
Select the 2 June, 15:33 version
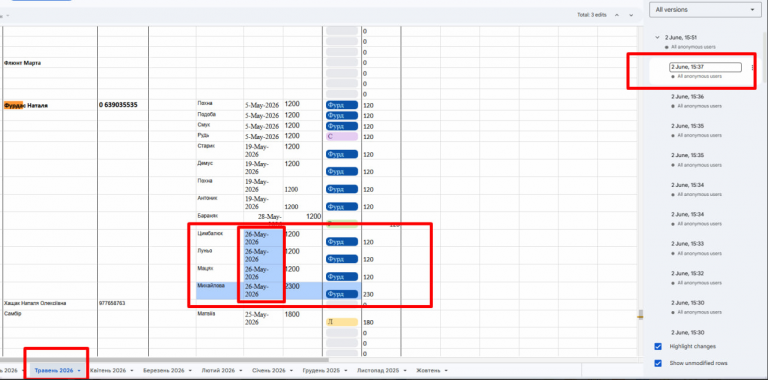pos(687,243)
